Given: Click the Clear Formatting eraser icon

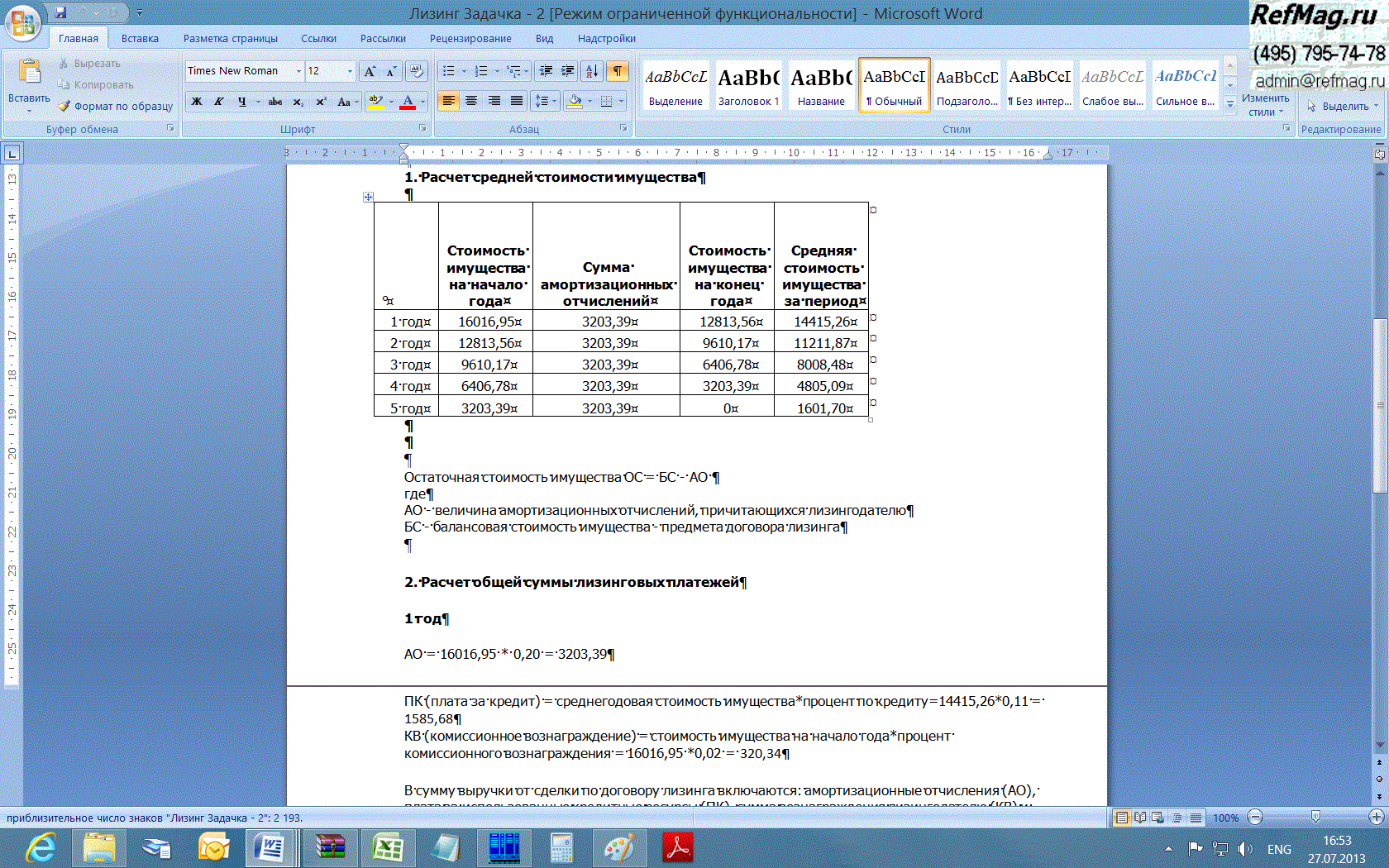Looking at the screenshot, I should click(417, 71).
